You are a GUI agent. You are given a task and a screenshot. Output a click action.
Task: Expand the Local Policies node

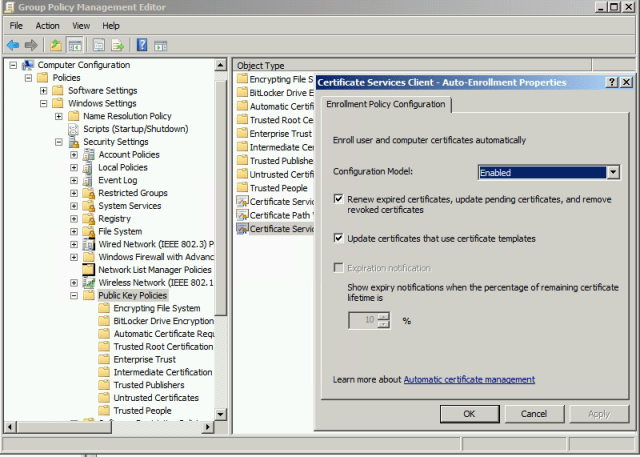74,167
